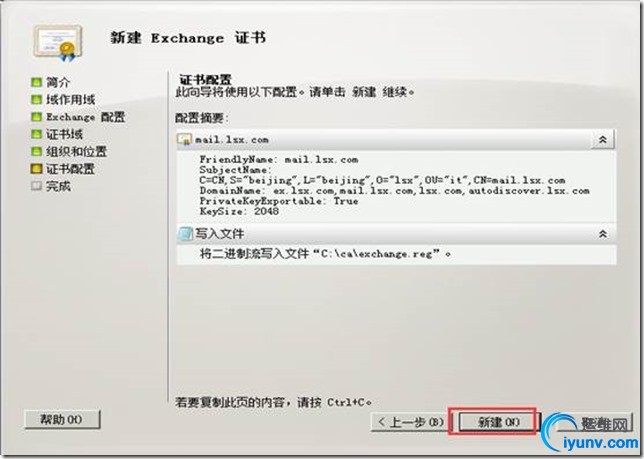Select the Exchange 配置 step label
This screenshot has height=459, width=644.
point(85,117)
